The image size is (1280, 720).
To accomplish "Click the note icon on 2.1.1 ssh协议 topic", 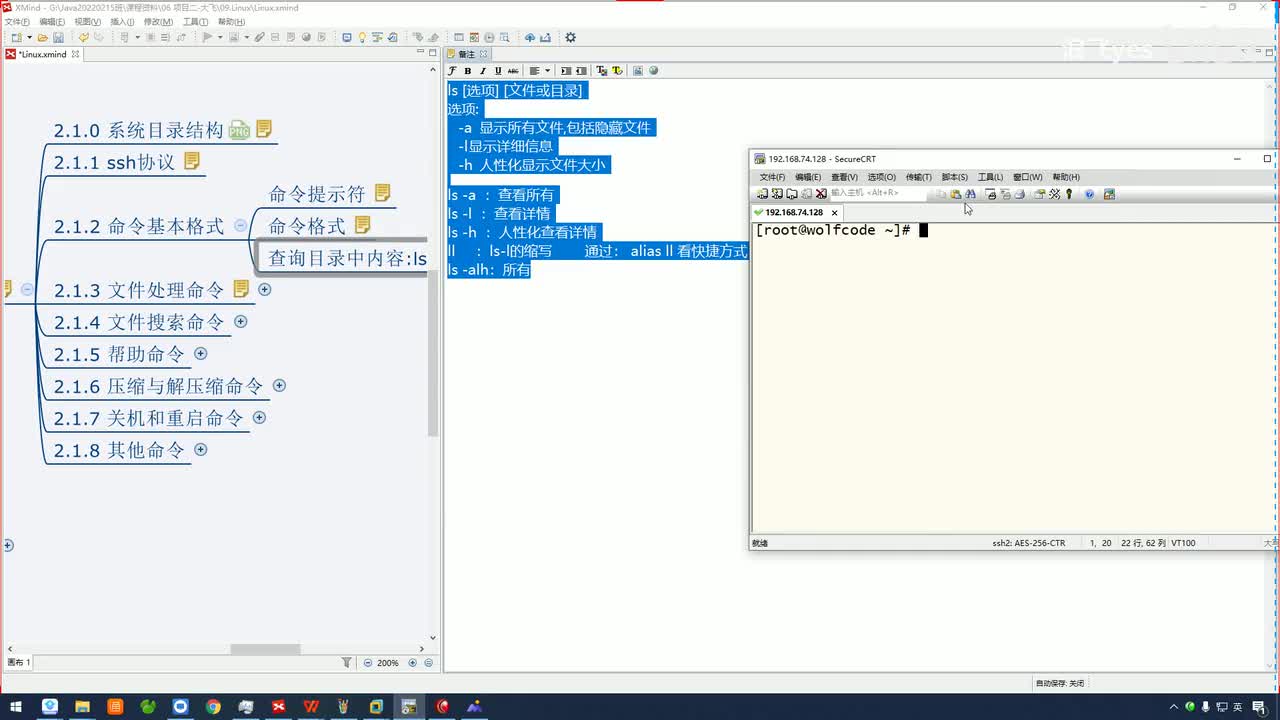I will (x=192, y=161).
